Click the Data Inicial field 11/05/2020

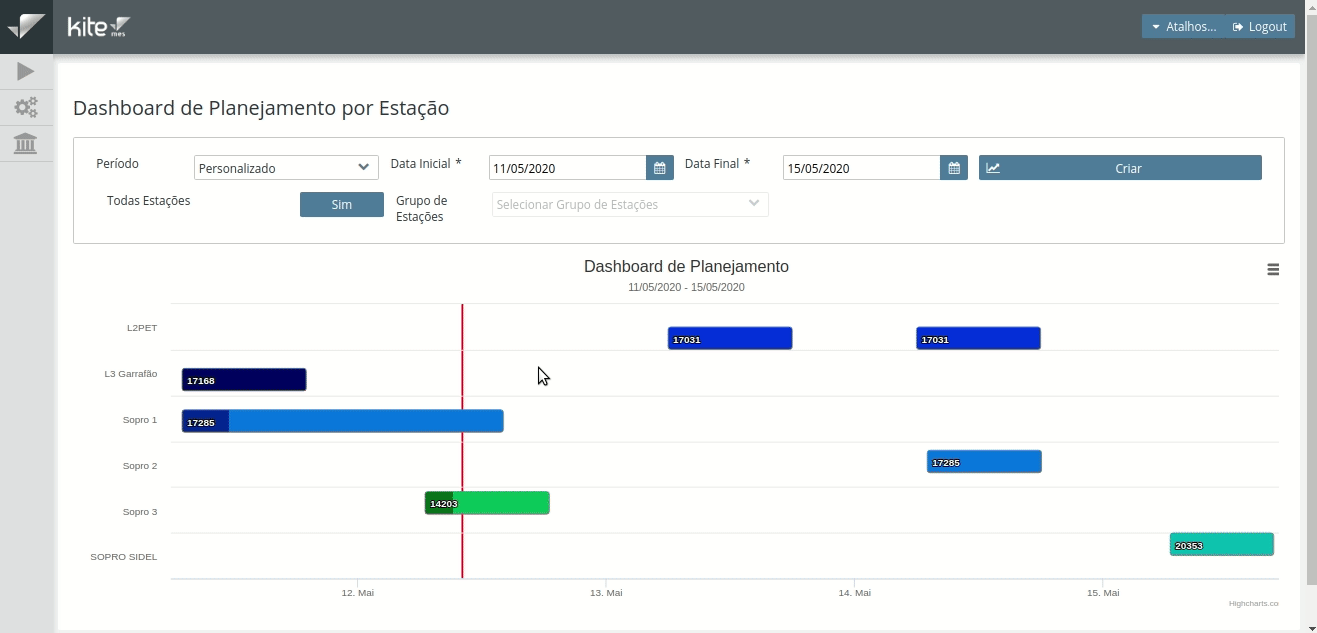(568, 168)
